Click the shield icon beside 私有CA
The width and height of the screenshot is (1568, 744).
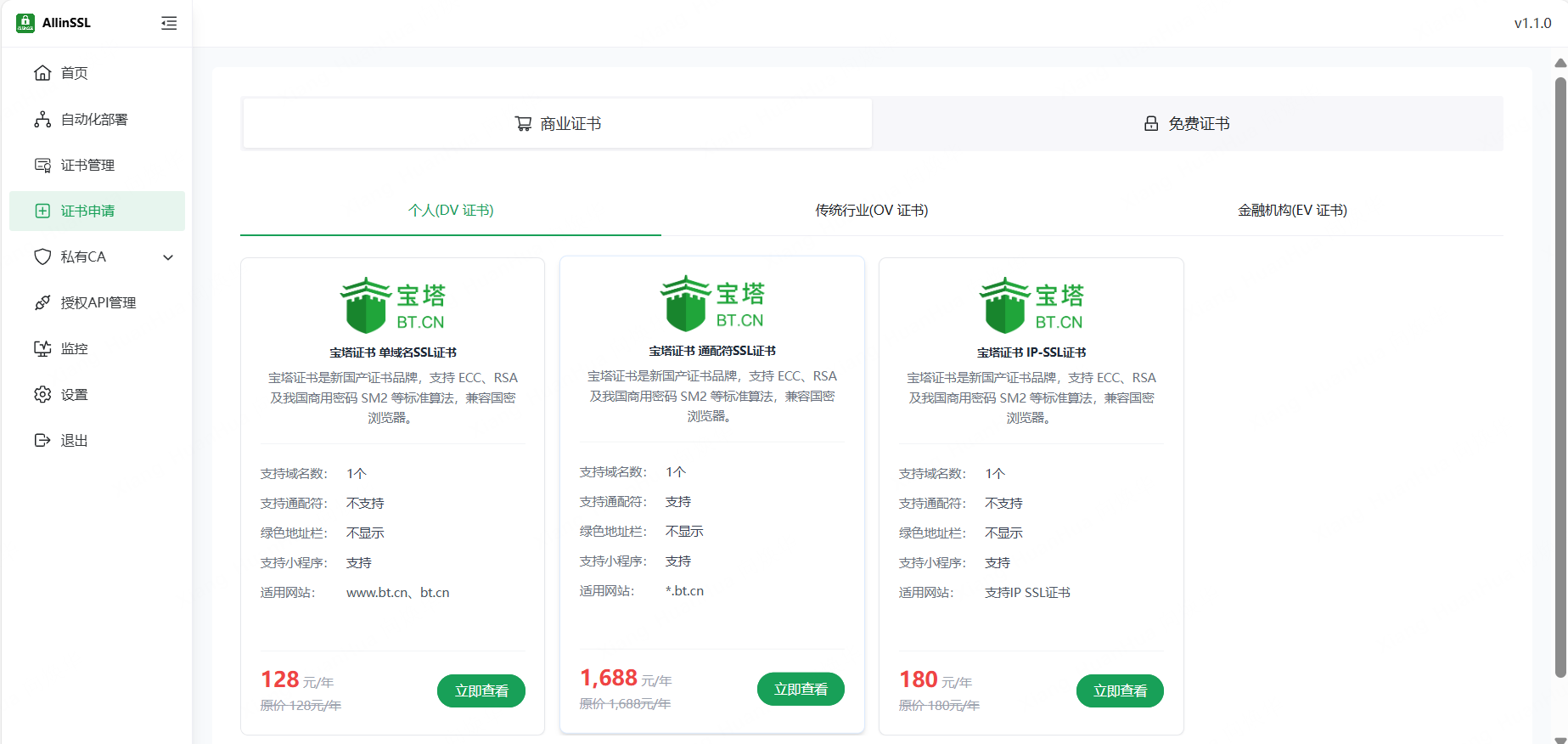click(x=42, y=256)
